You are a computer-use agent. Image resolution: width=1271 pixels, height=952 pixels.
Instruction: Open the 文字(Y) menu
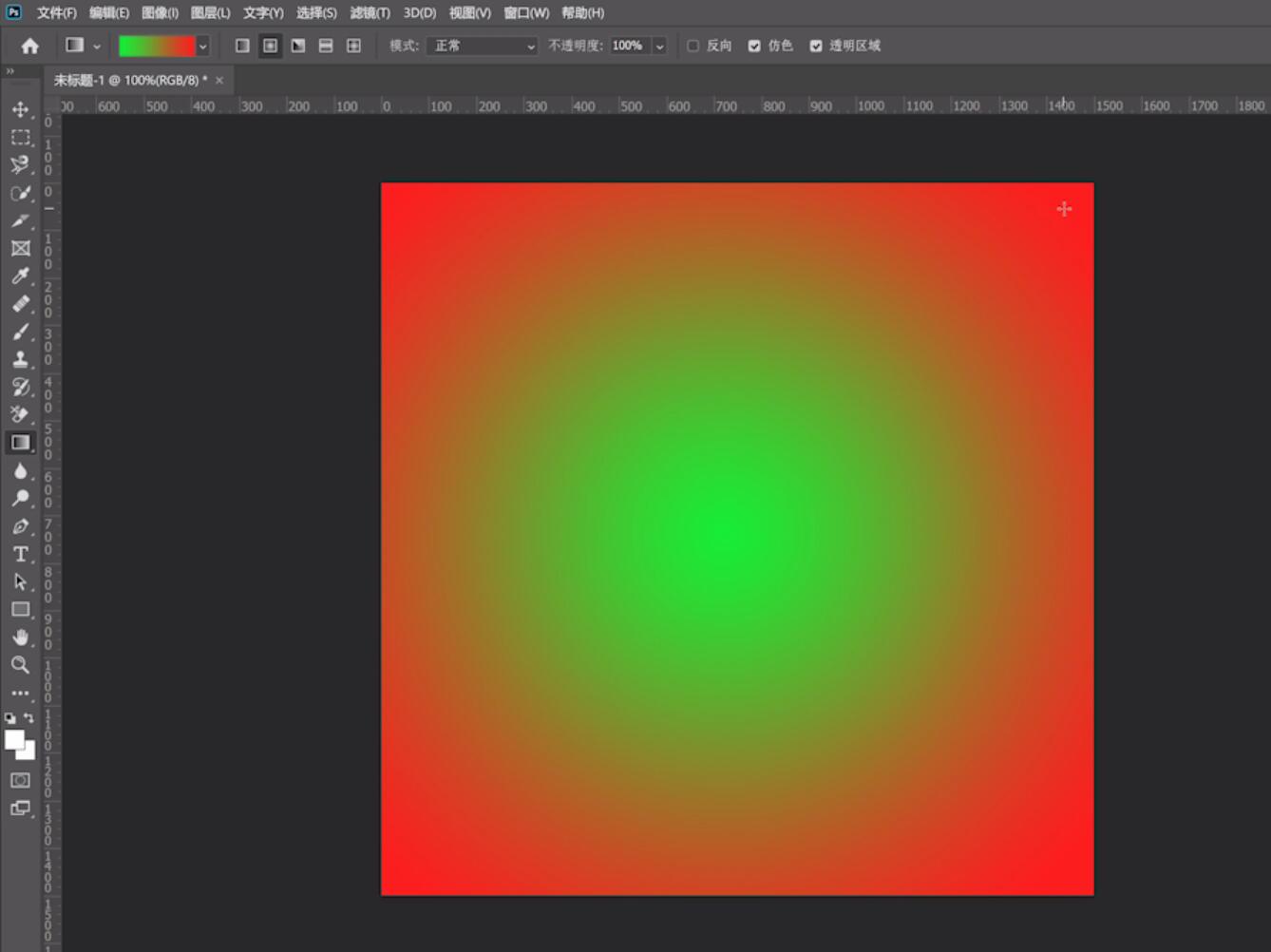[x=263, y=12]
